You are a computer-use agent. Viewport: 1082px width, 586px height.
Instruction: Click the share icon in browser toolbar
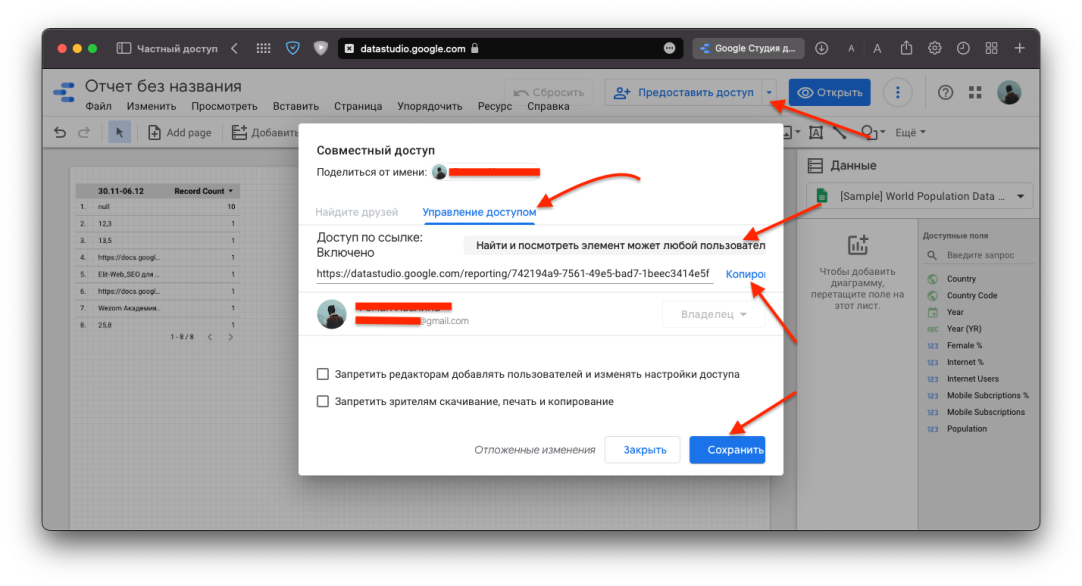(x=906, y=48)
